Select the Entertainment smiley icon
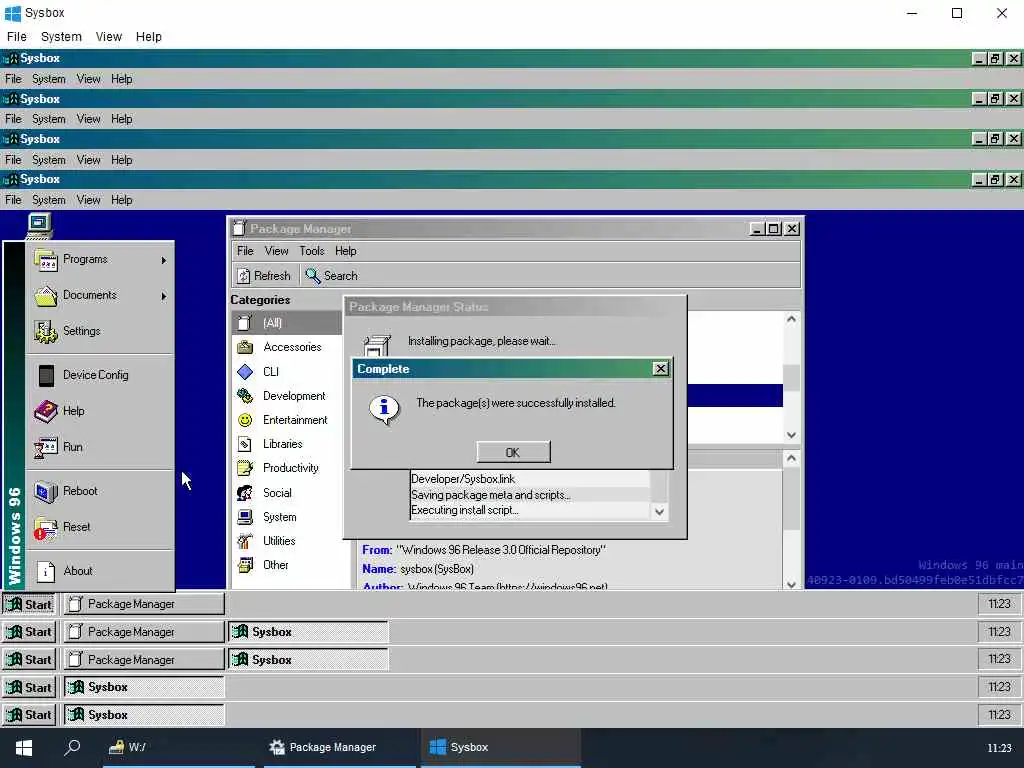 click(245, 420)
